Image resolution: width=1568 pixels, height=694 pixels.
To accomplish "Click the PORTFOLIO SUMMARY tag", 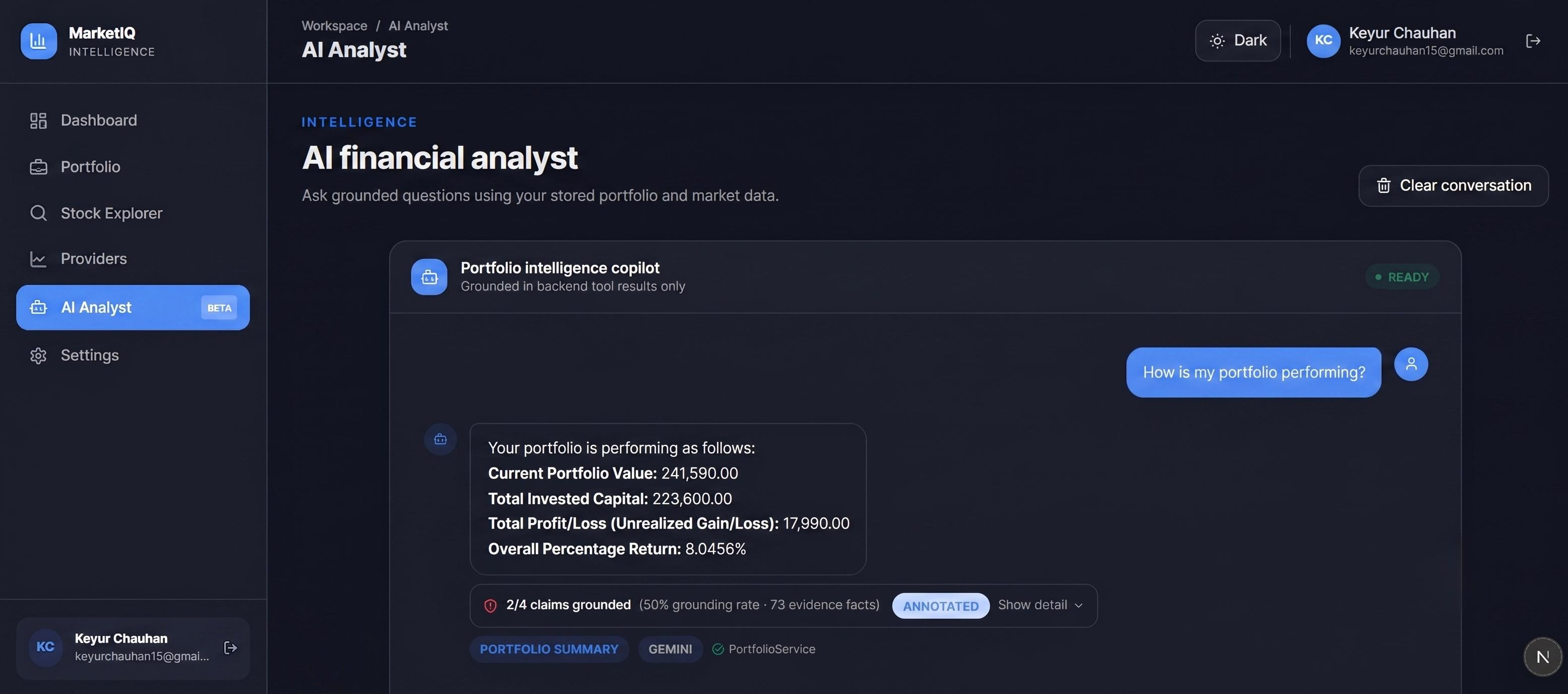I will tap(549, 650).
